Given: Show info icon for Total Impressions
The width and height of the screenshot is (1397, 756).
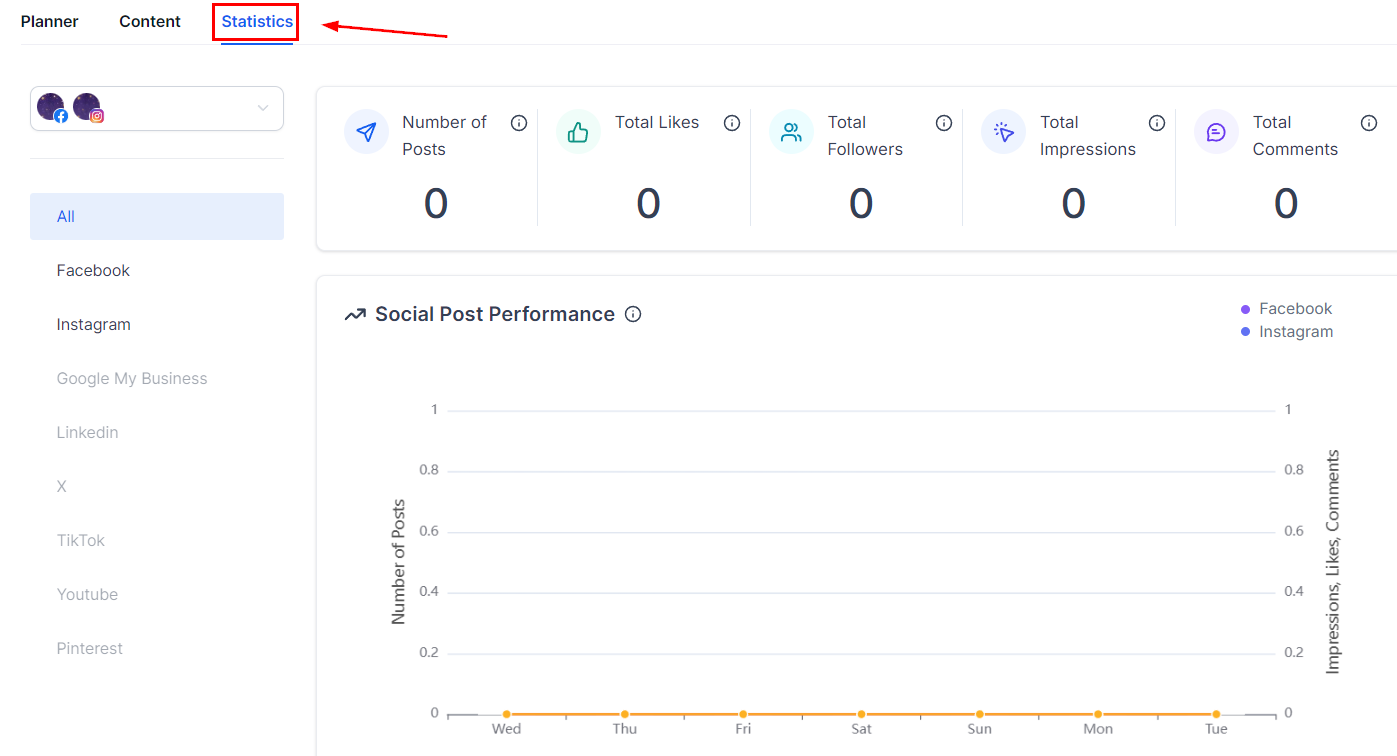Looking at the screenshot, I should 1157,123.
